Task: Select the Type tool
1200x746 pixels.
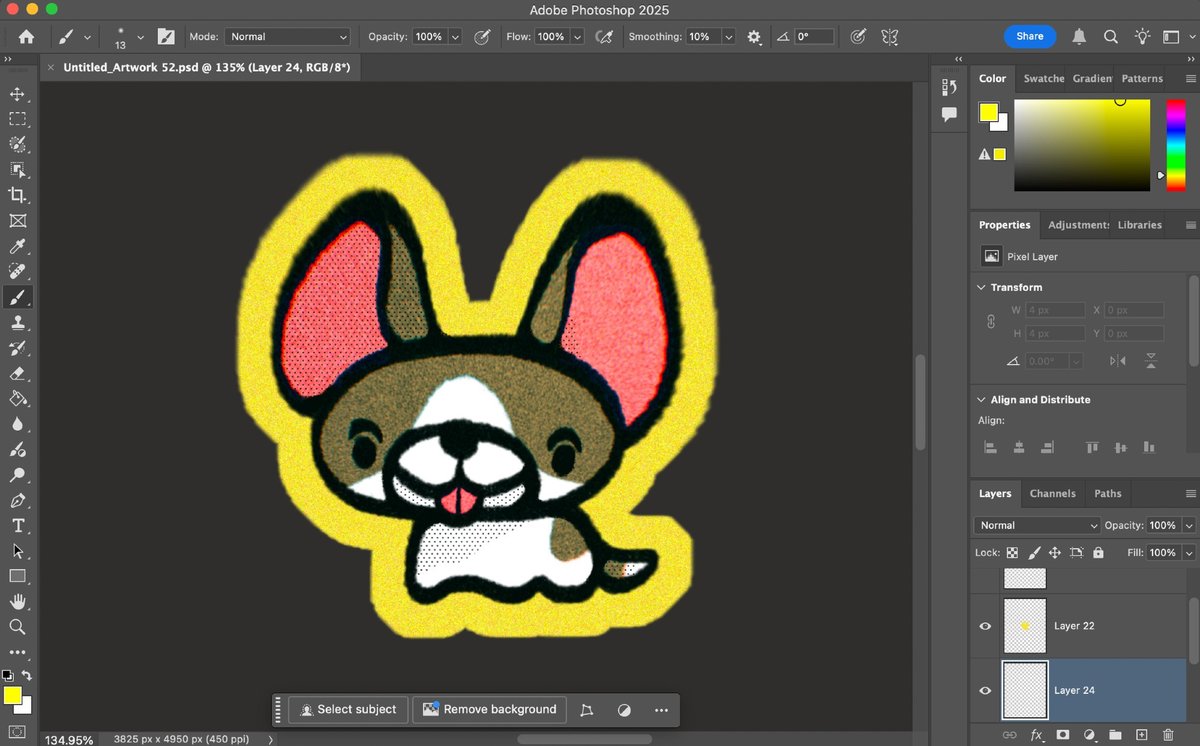Action: [x=17, y=526]
